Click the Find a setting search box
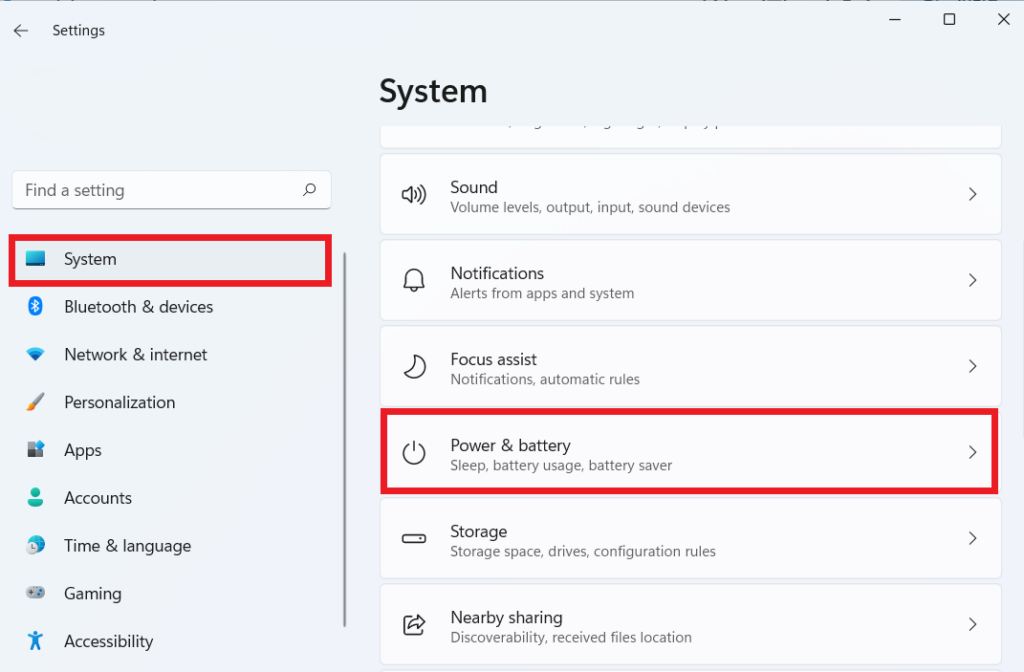1024x672 pixels. 170,190
